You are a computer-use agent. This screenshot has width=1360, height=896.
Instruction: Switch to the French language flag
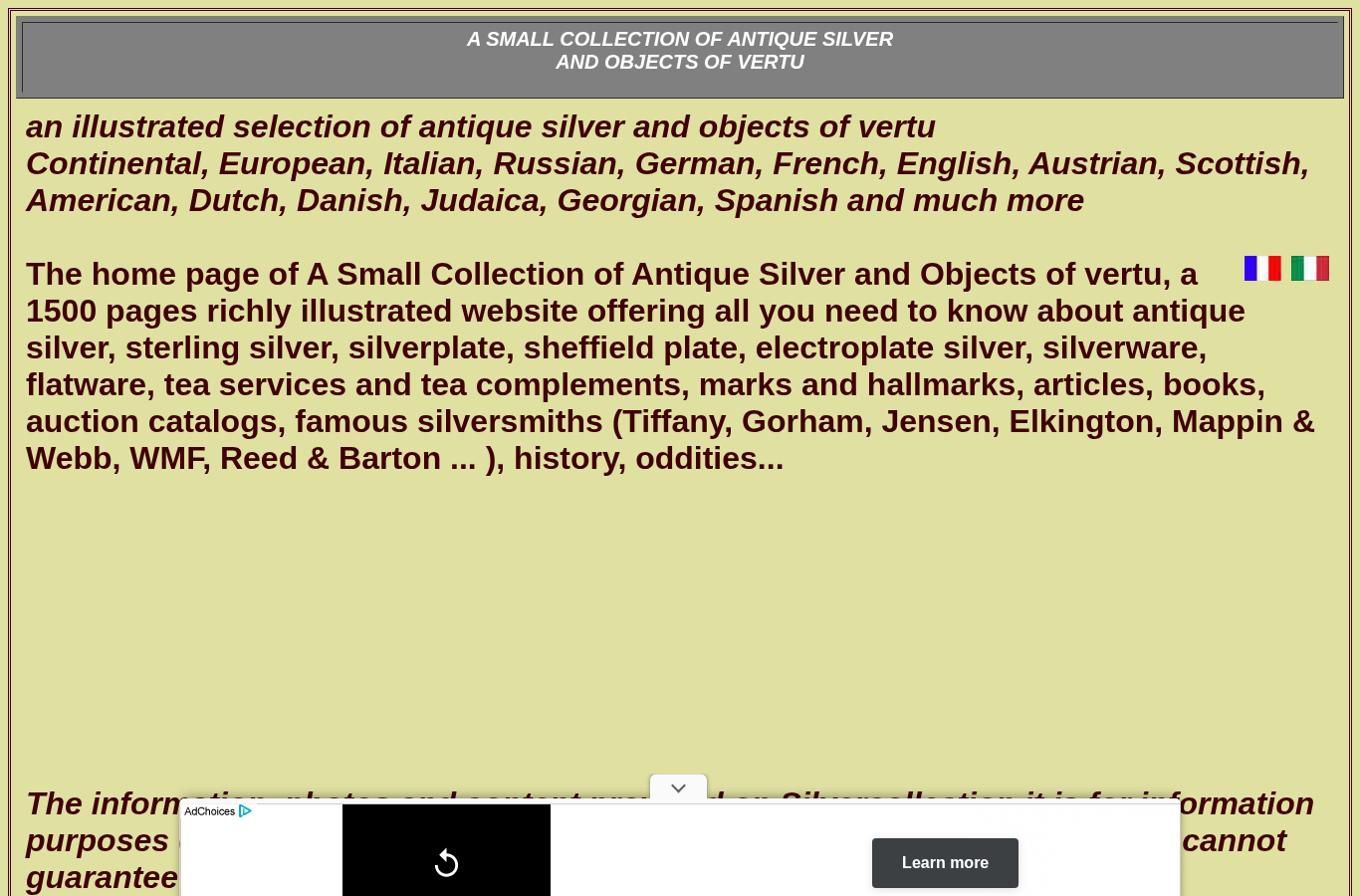(1262, 268)
